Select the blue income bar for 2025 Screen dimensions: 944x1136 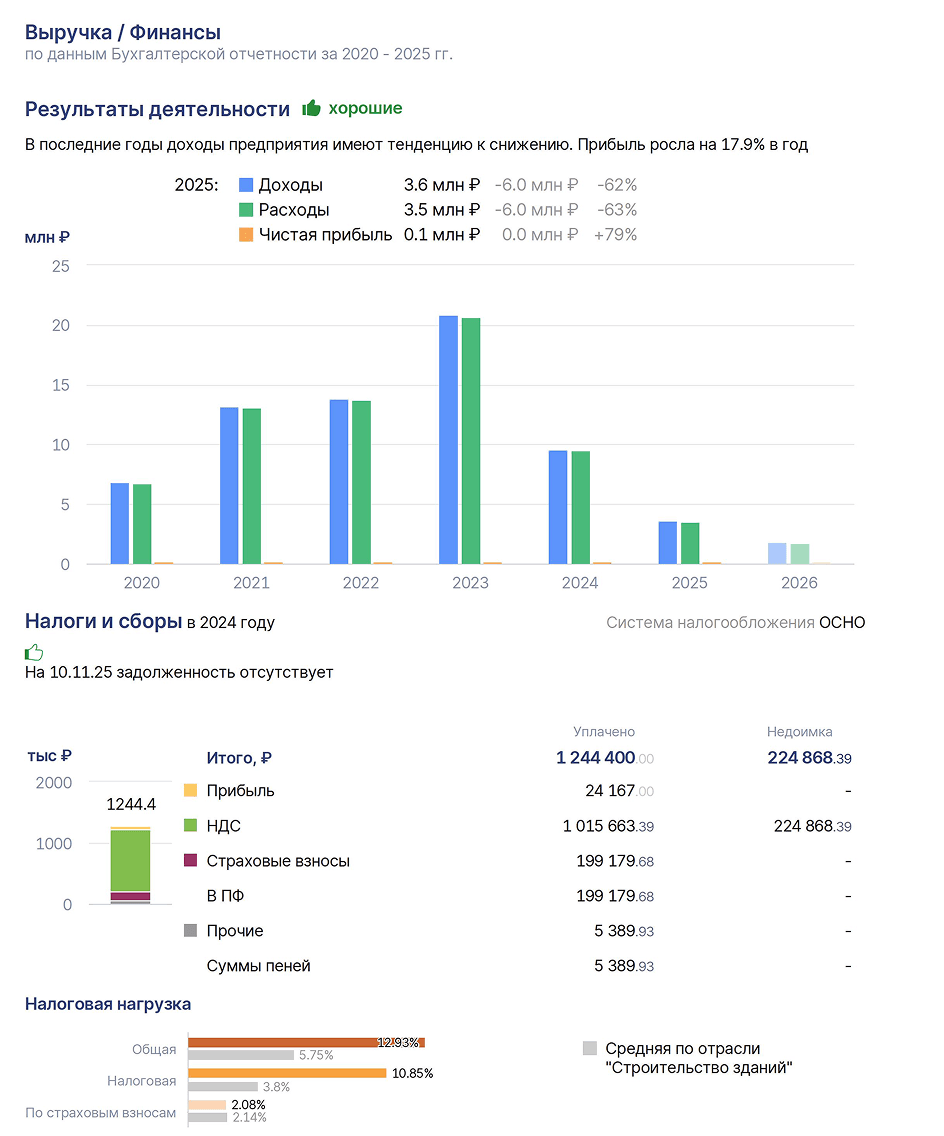coord(668,543)
